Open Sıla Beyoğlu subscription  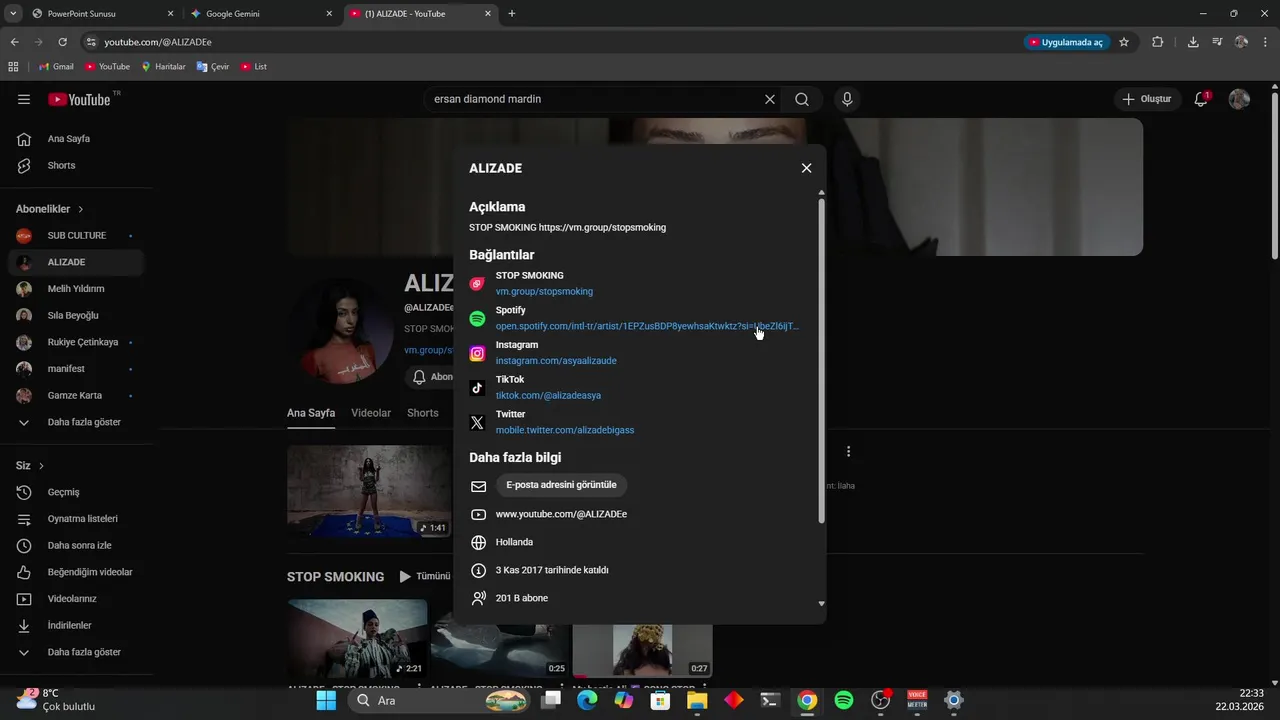point(76,315)
